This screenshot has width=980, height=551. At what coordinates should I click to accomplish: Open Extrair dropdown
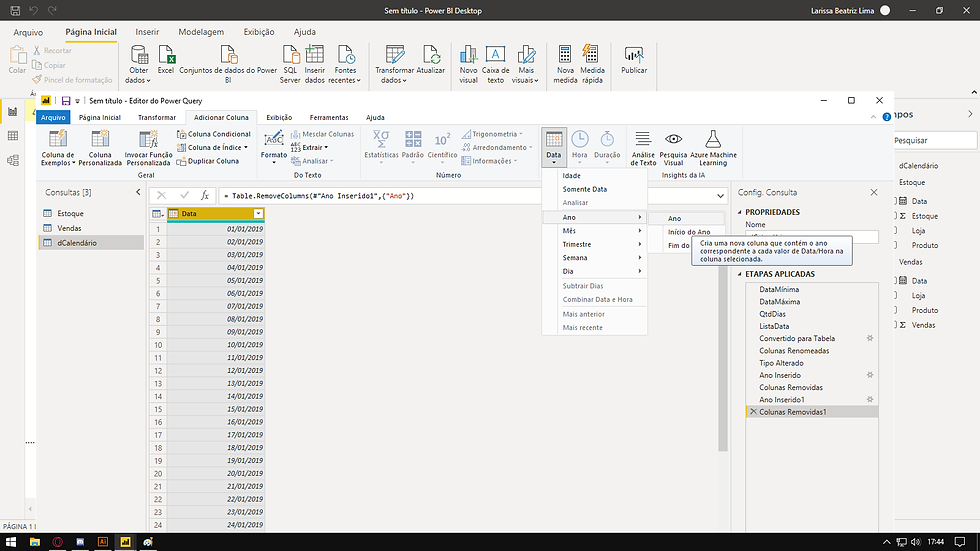point(309,147)
